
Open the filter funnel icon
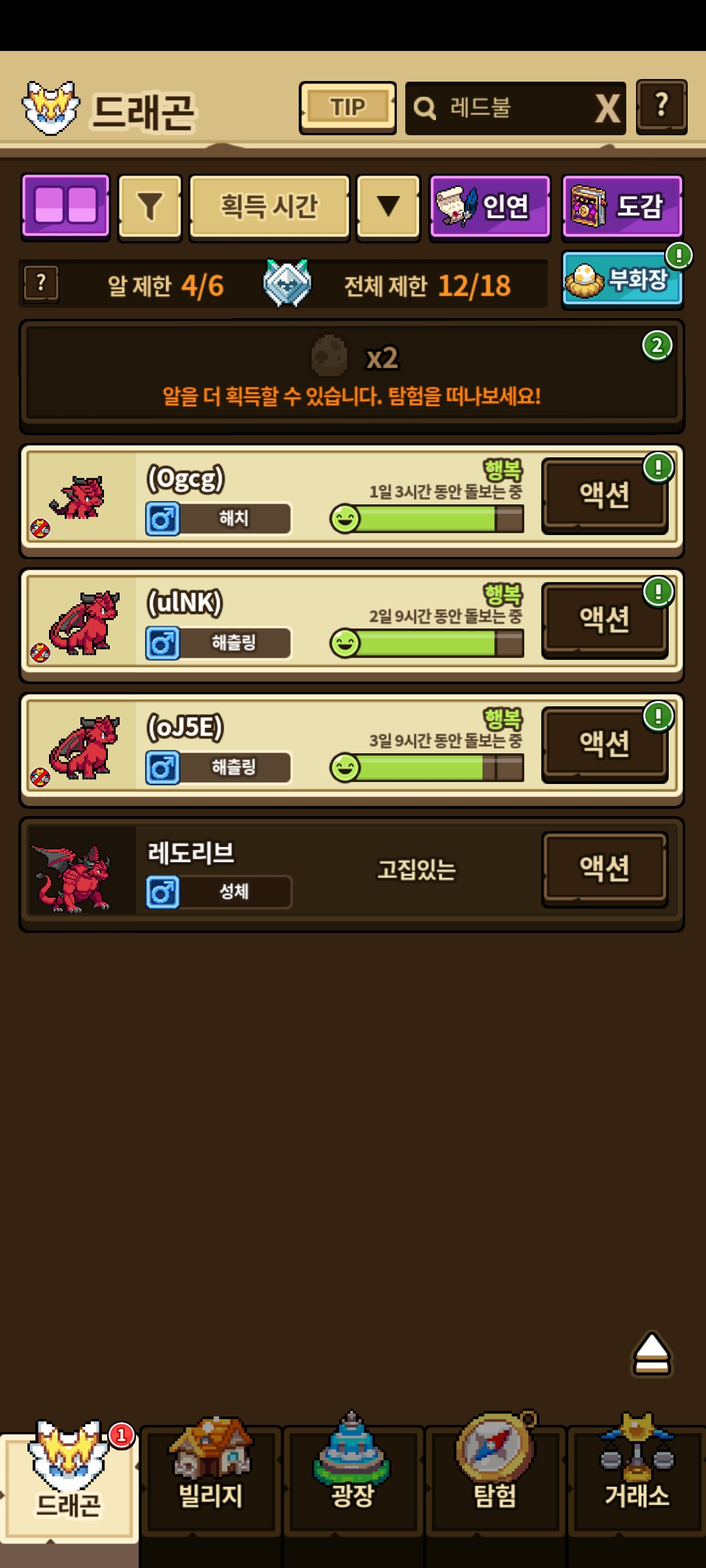[150, 207]
